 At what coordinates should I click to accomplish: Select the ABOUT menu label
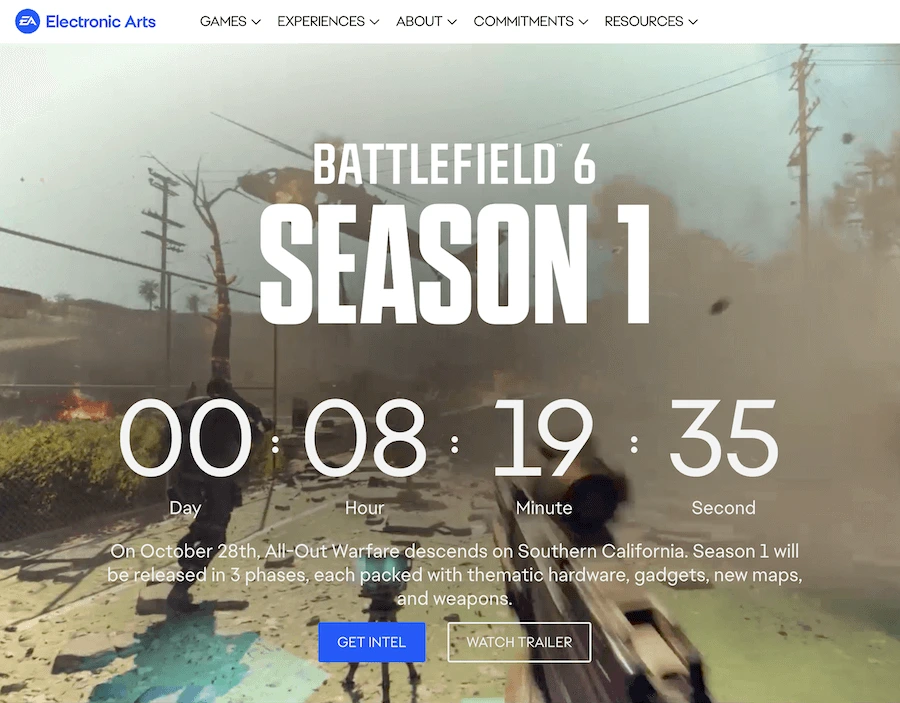419,21
